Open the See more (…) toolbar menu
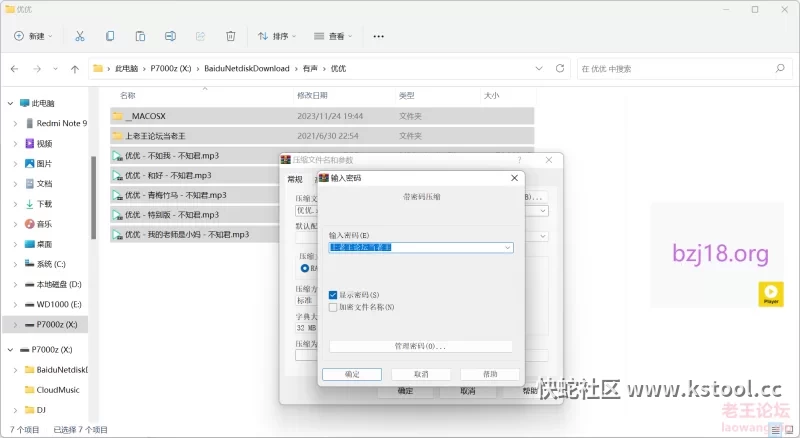800x438 pixels. (x=378, y=36)
